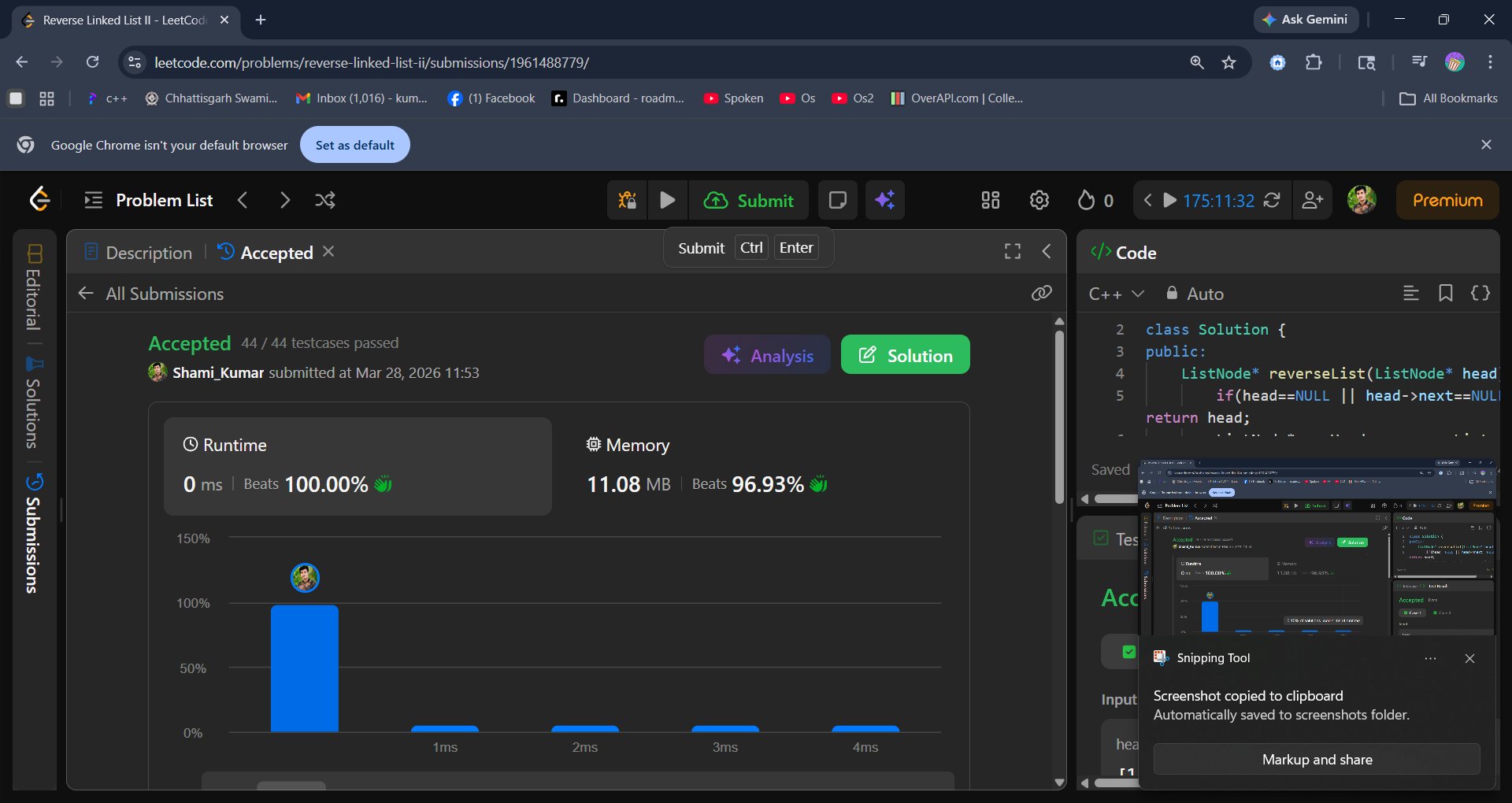Click the Debug icon beside Run
Screen dimensions: 1512x803
[627, 200]
